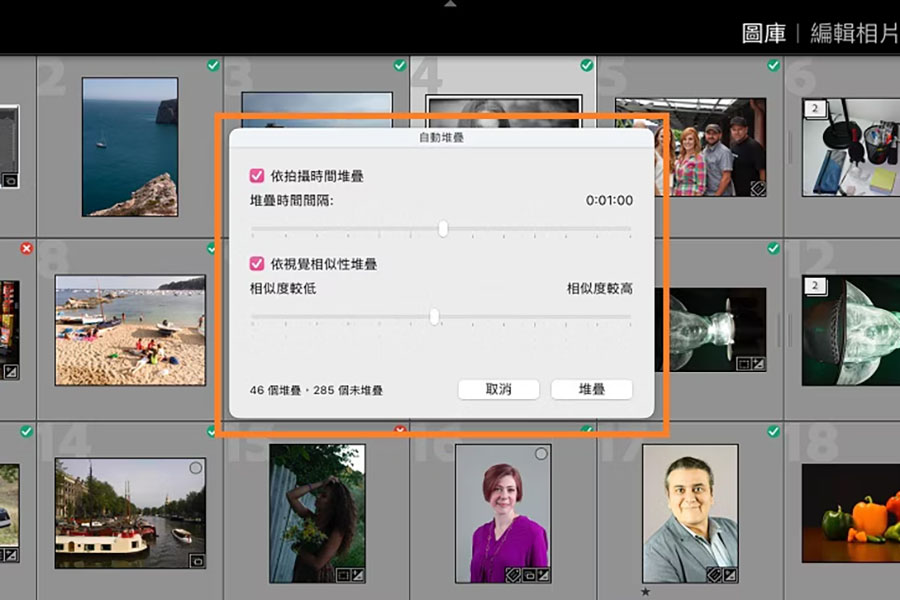Click keyword tag badge on group photo

[x=758, y=186]
